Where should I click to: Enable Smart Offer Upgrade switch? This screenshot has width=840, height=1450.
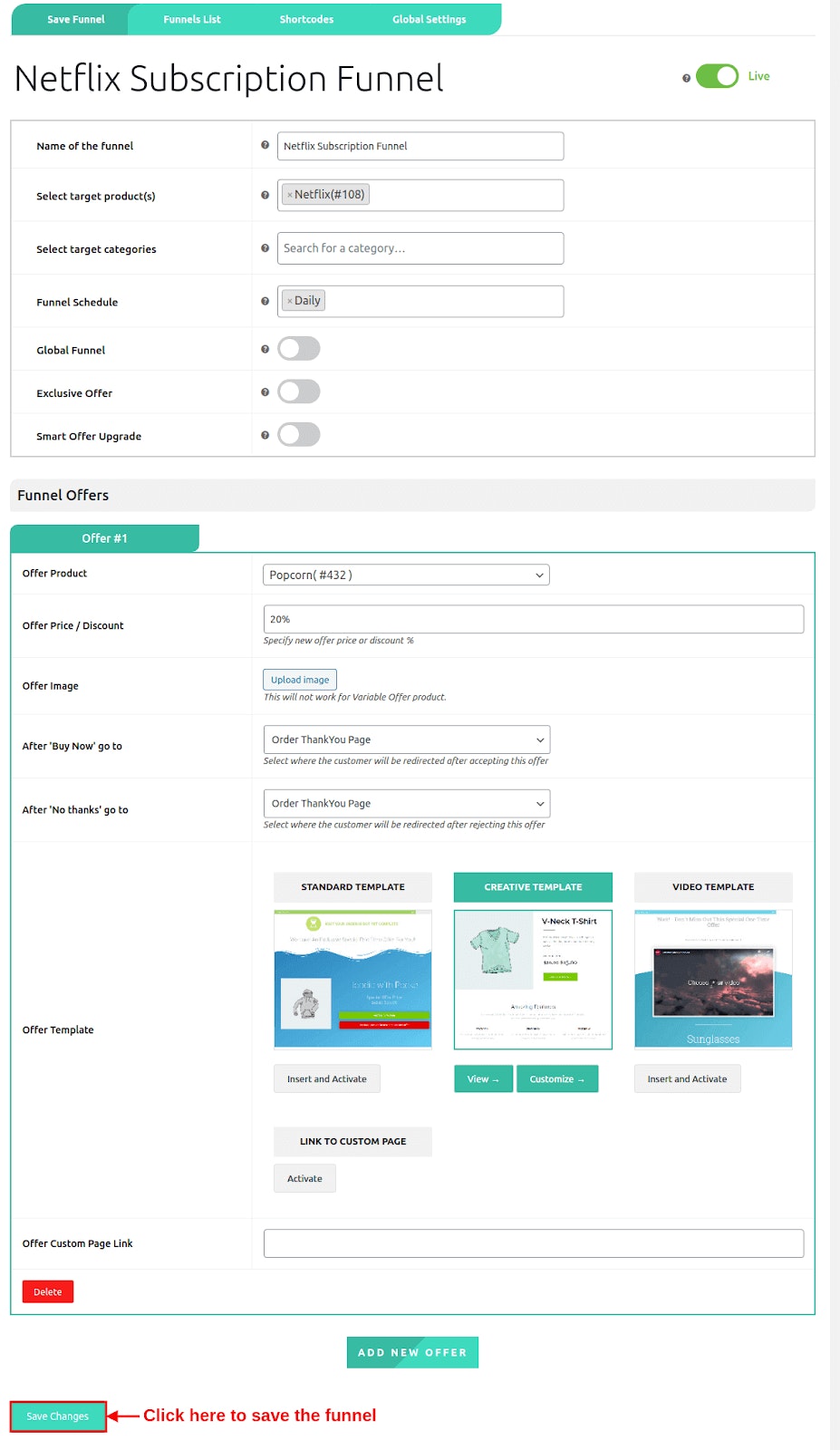point(299,435)
